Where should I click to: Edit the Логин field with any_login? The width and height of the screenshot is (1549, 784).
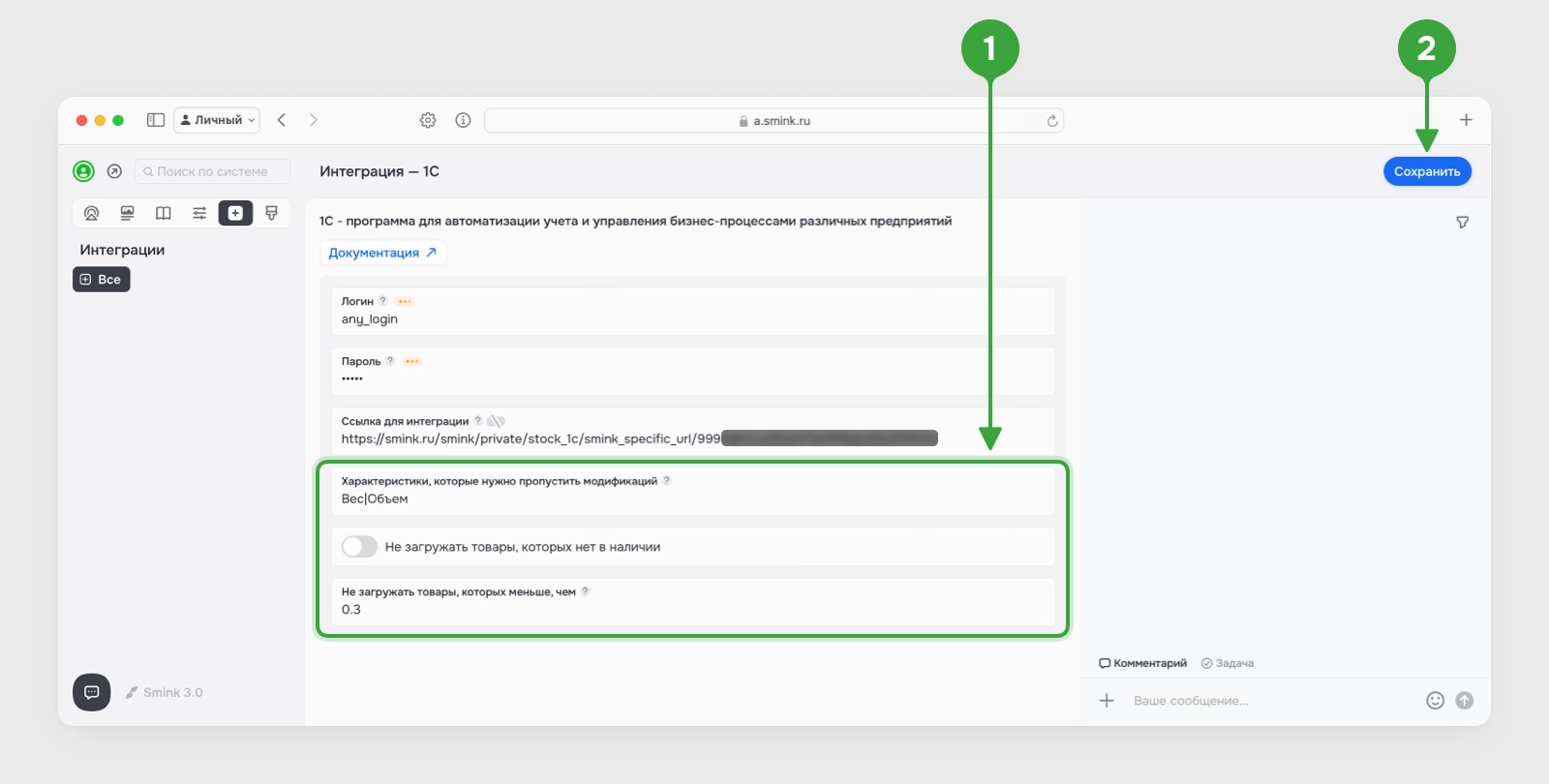693,312
